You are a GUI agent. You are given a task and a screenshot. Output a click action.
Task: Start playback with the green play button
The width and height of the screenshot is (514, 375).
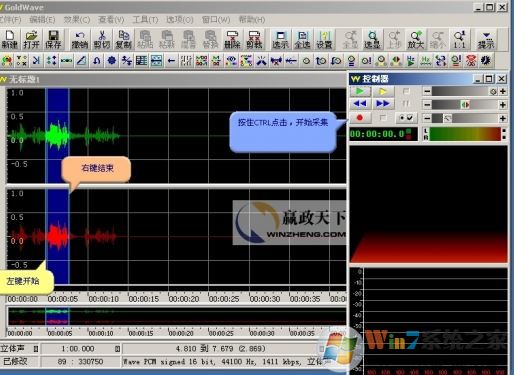[360, 91]
